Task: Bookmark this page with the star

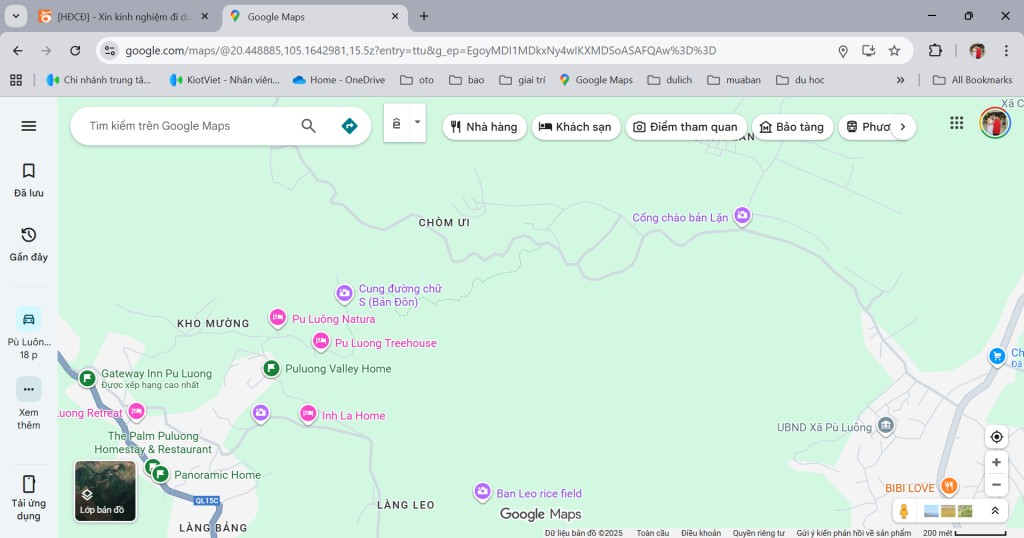Action: coord(894,50)
